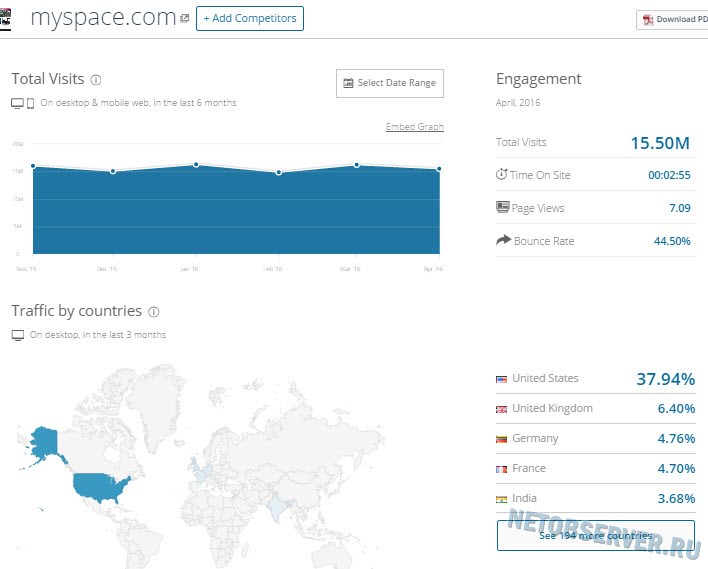This screenshot has width=708, height=569.
Task: Select the Apr 16 data point on the chart
Action: point(439,169)
